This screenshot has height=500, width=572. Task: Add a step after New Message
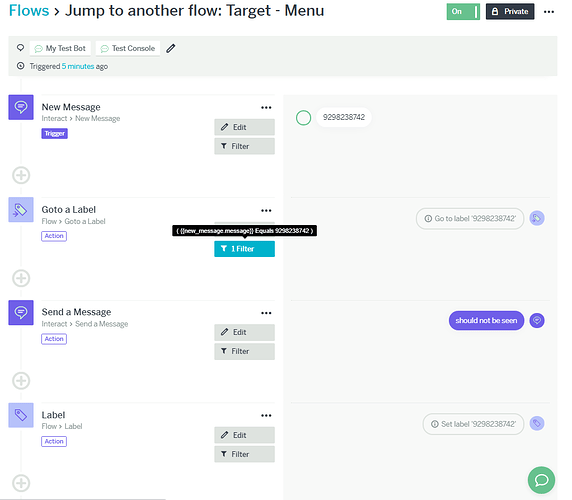(x=21, y=175)
